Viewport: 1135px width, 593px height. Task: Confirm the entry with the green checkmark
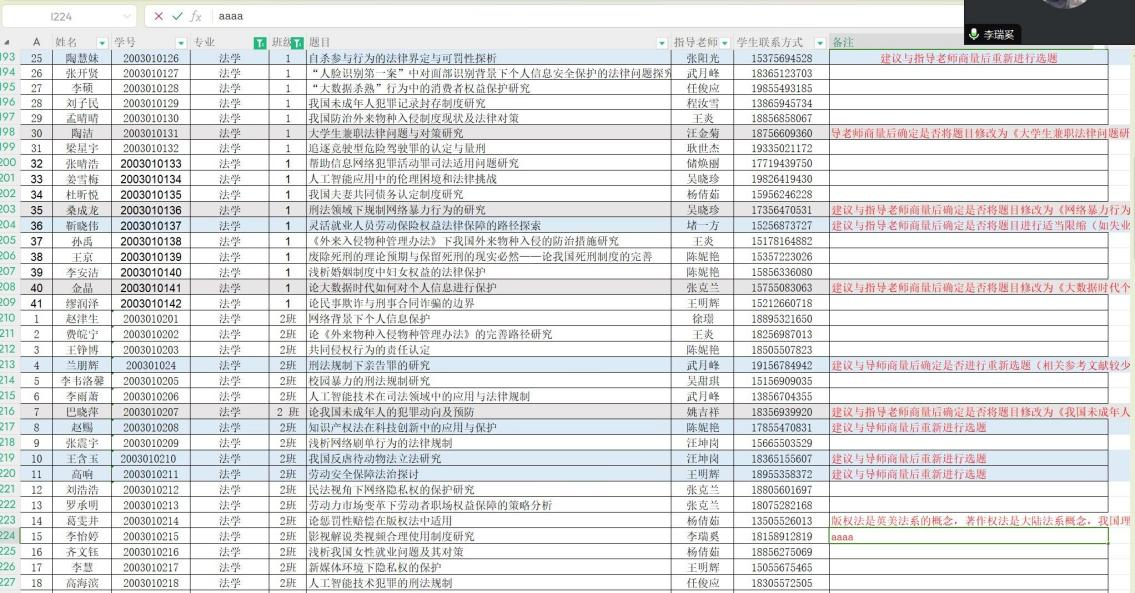tap(177, 16)
